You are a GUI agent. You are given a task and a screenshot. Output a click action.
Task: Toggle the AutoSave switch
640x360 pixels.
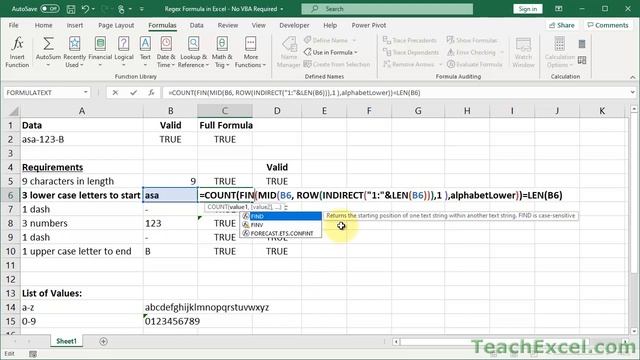point(50,9)
